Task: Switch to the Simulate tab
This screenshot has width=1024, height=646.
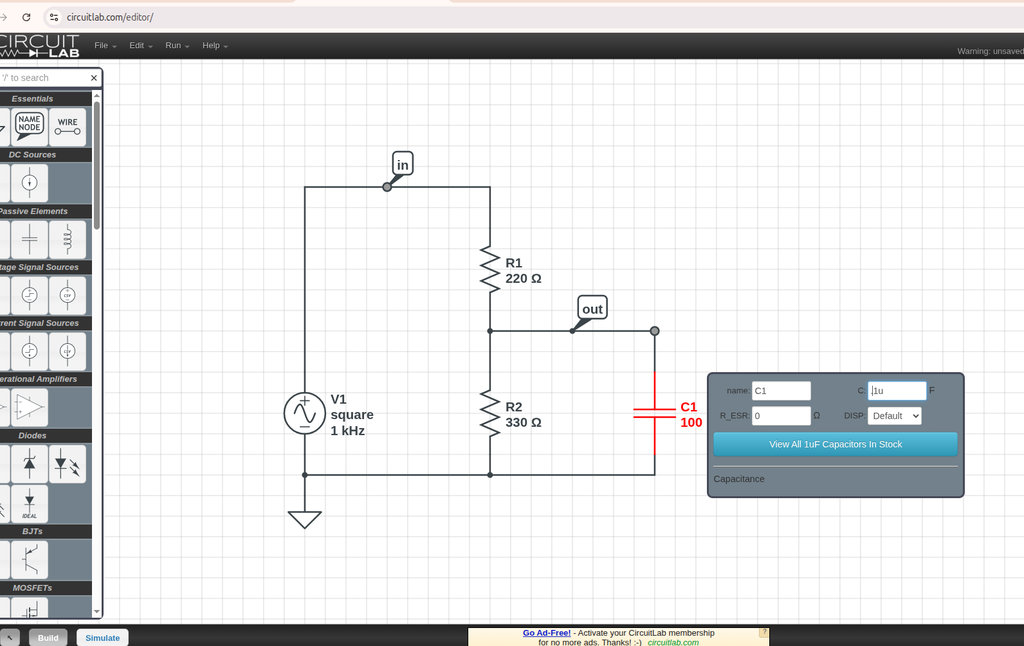Action: point(103,638)
